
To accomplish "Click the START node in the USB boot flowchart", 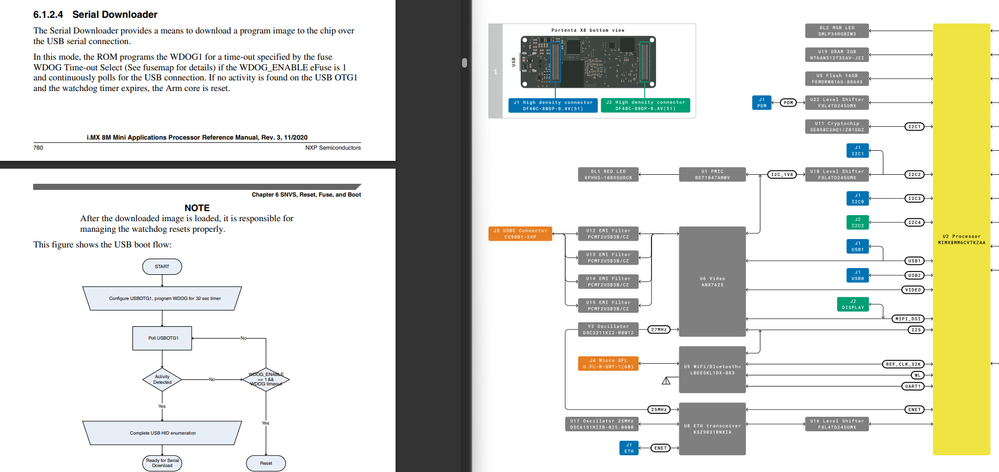I will pos(162,266).
